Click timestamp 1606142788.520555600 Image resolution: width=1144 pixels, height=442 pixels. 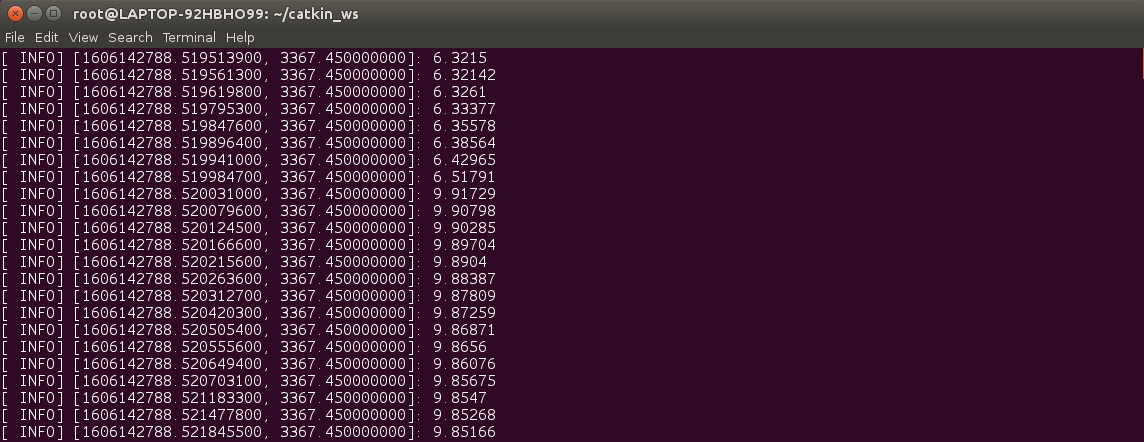pyautogui.click(x=174, y=346)
